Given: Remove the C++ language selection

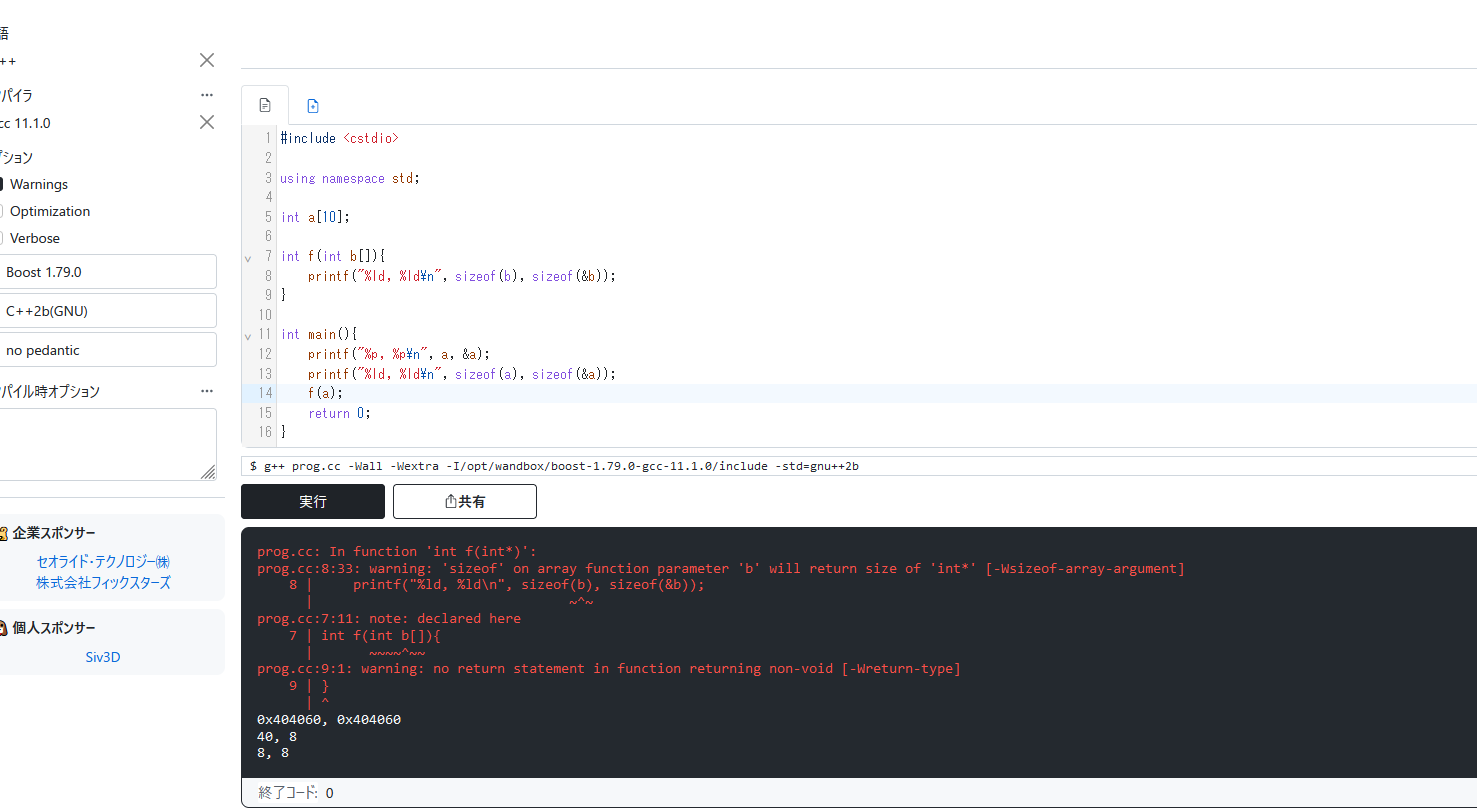Looking at the screenshot, I should click(207, 60).
